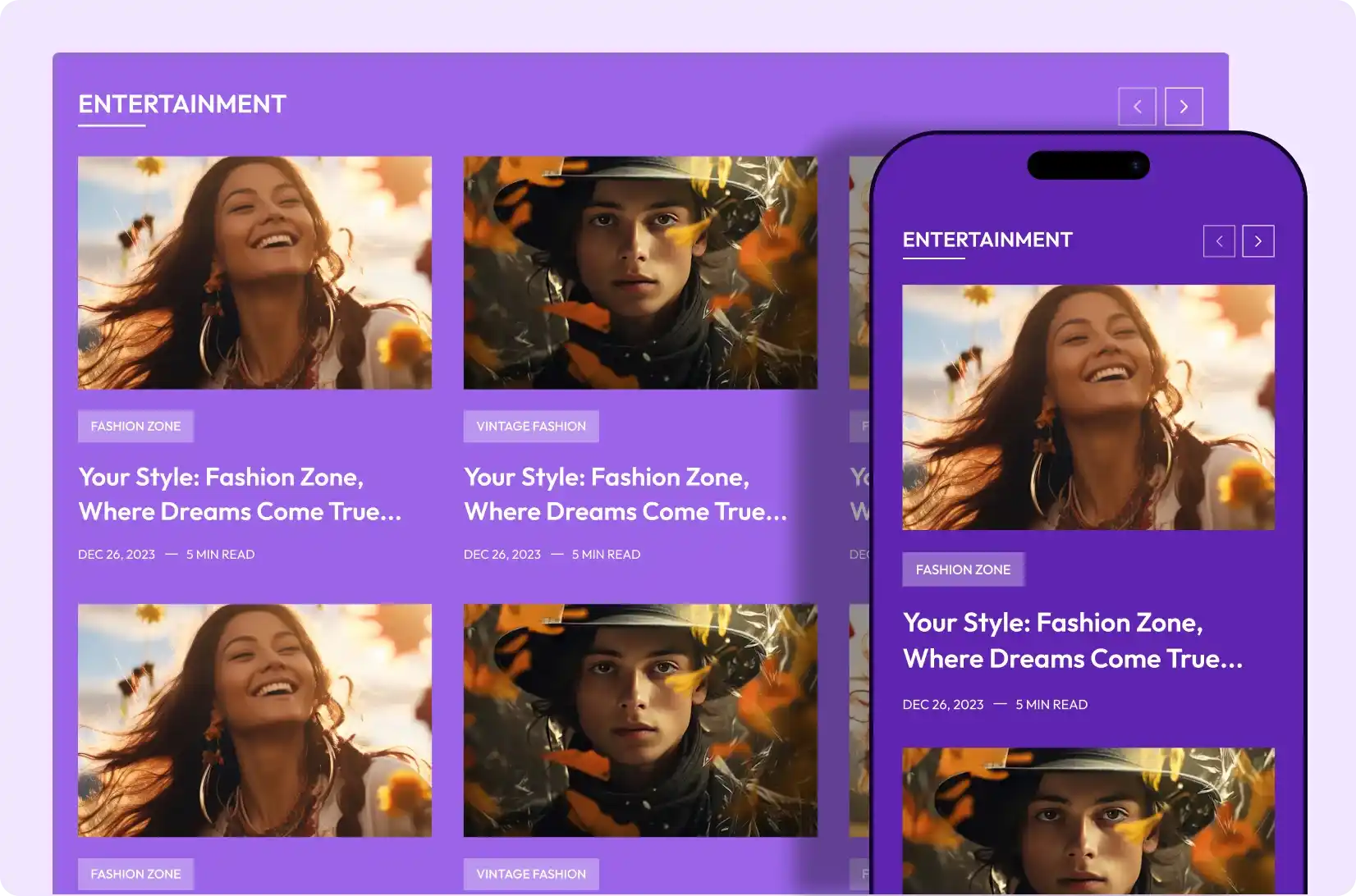Select the back arrow beside mobile ENTERTAINMENT heading
This screenshot has height=896, width=1356.
[1220, 240]
